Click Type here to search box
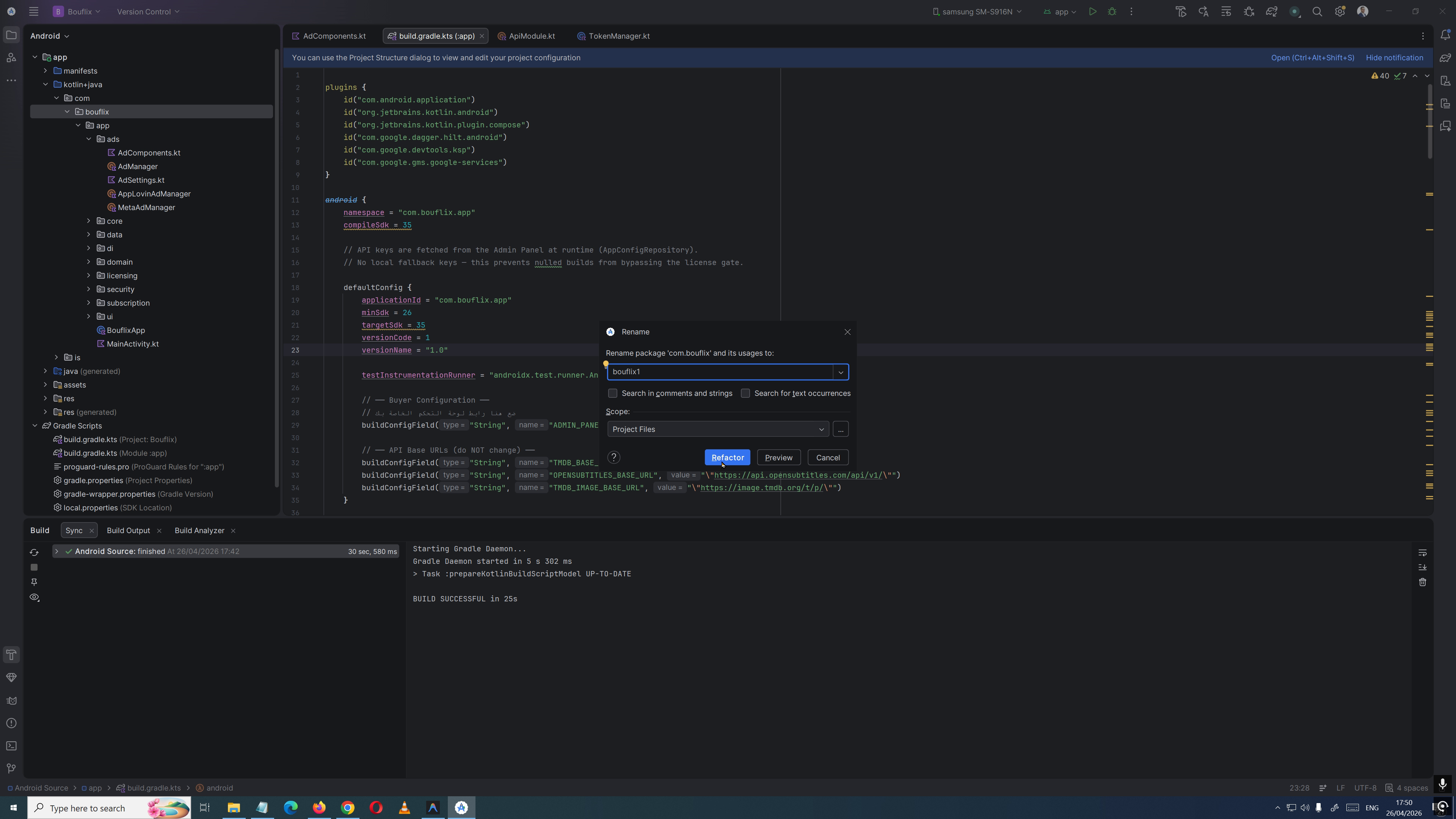The height and width of the screenshot is (819, 1456). point(109,808)
